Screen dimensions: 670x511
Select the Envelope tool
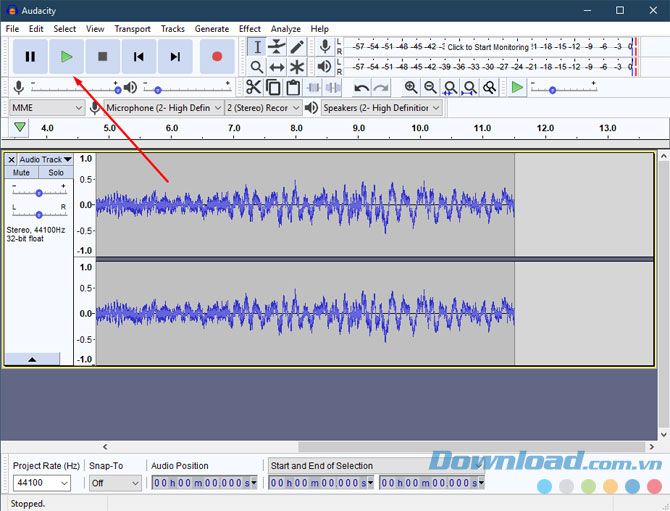277,47
